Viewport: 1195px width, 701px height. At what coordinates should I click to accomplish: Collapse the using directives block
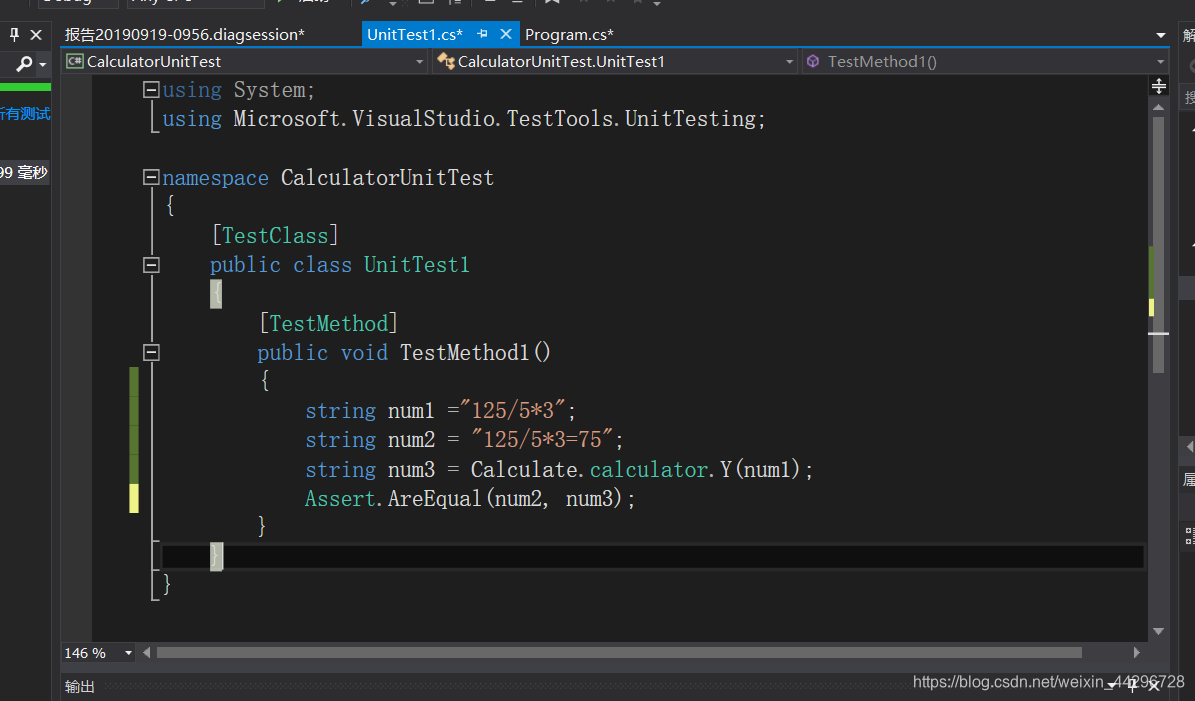(151, 90)
